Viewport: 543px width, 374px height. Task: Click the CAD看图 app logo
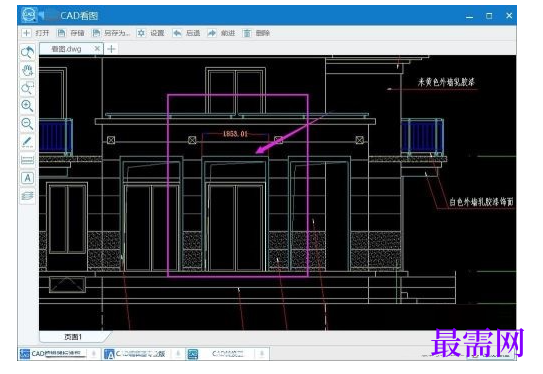coord(29,15)
